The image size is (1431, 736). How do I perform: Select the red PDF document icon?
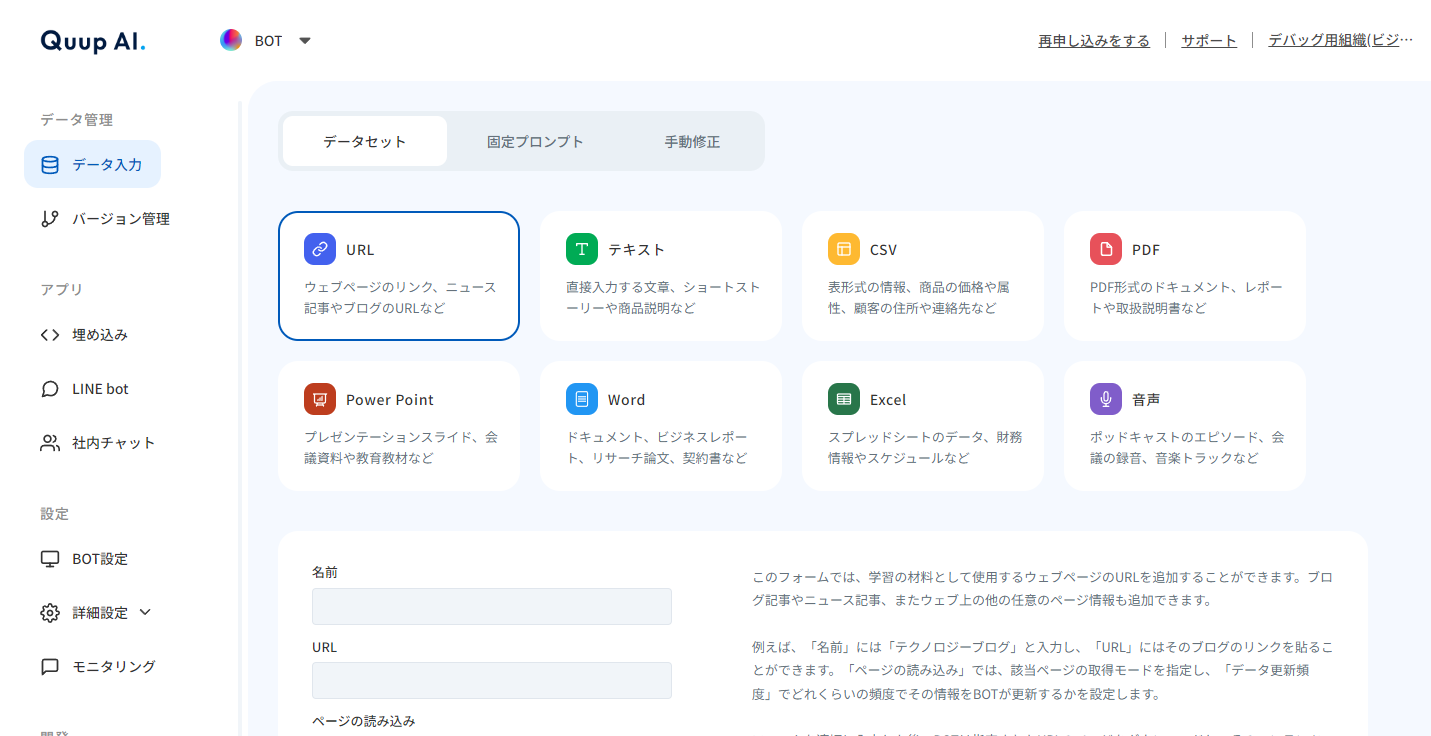tap(1106, 249)
